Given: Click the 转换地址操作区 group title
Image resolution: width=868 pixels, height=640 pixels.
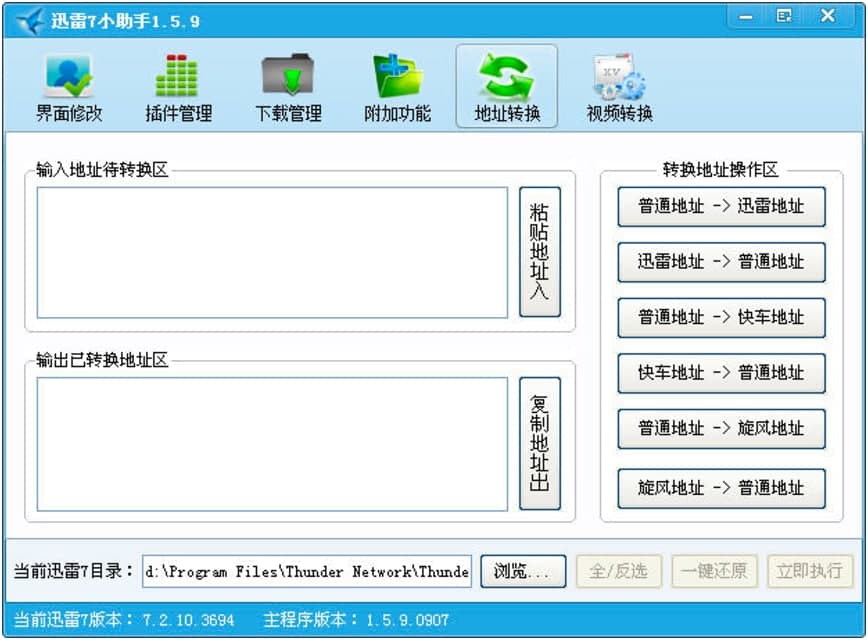Looking at the screenshot, I should click(x=721, y=169).
